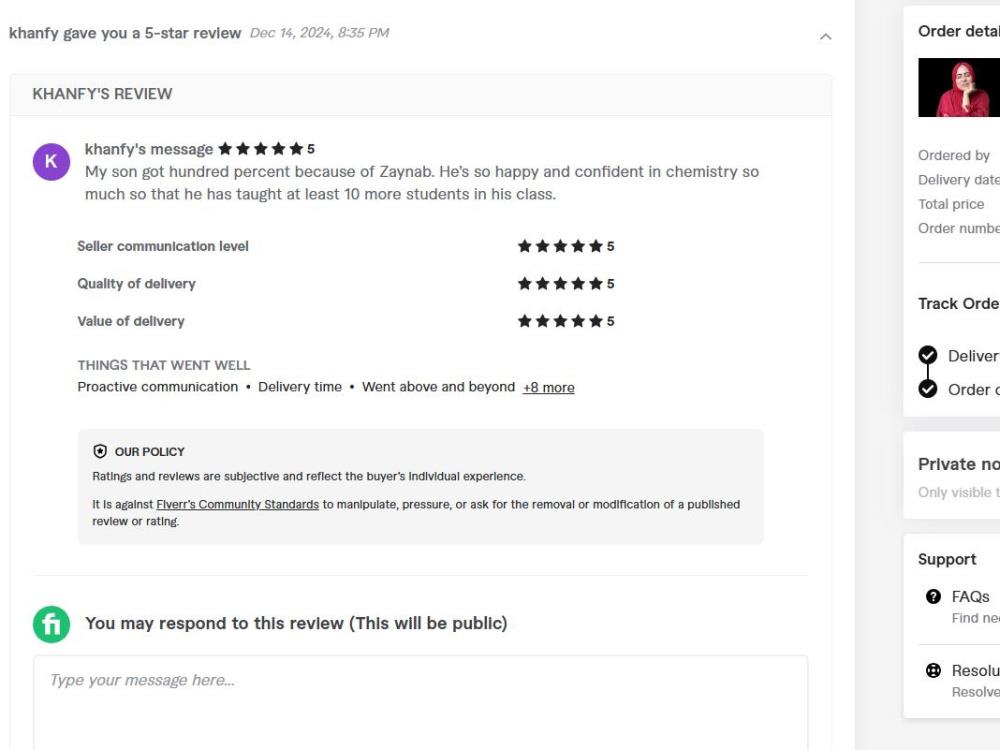Expand the +8 more things list
Screen dimensions: 1000x750
point(548,388)
